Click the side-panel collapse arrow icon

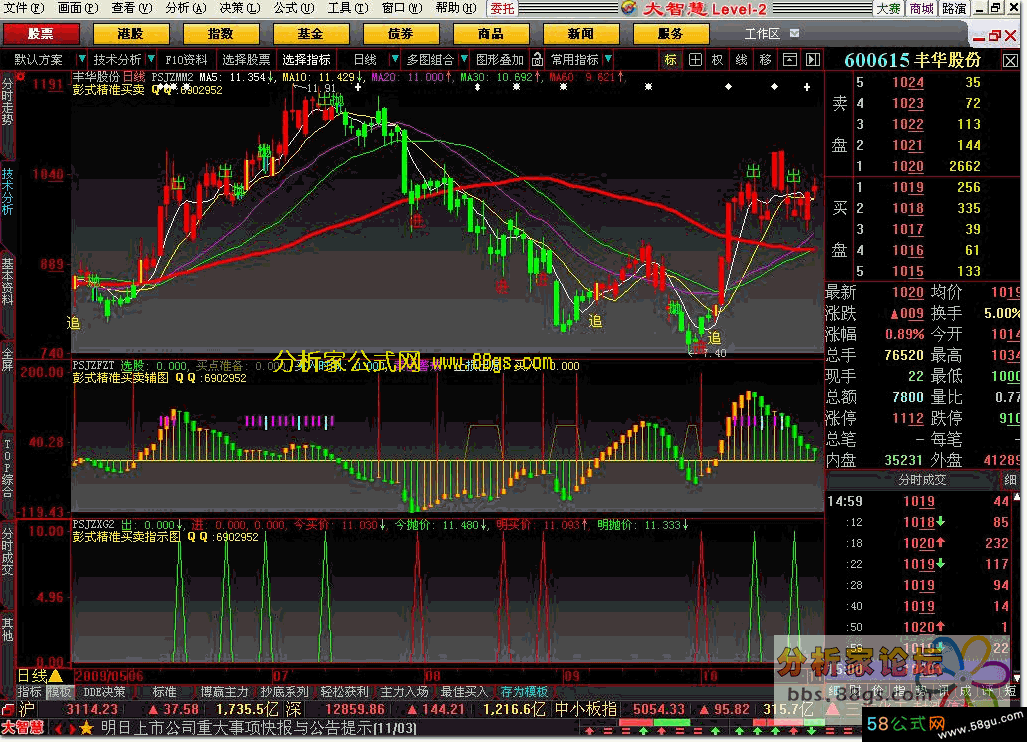pos(813,60)
